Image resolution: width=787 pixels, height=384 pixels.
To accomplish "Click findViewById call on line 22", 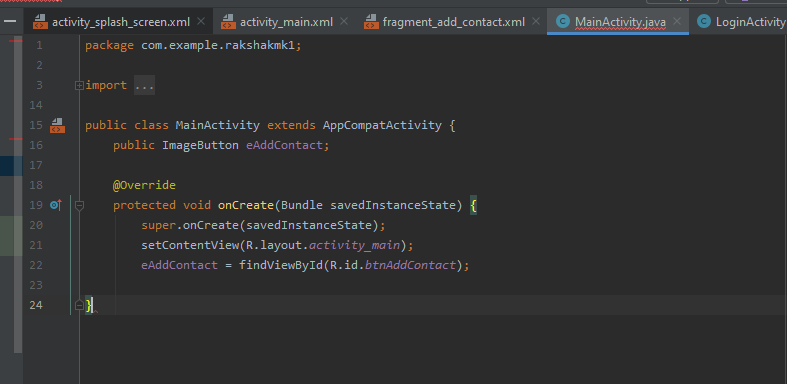I will [280, 265].
